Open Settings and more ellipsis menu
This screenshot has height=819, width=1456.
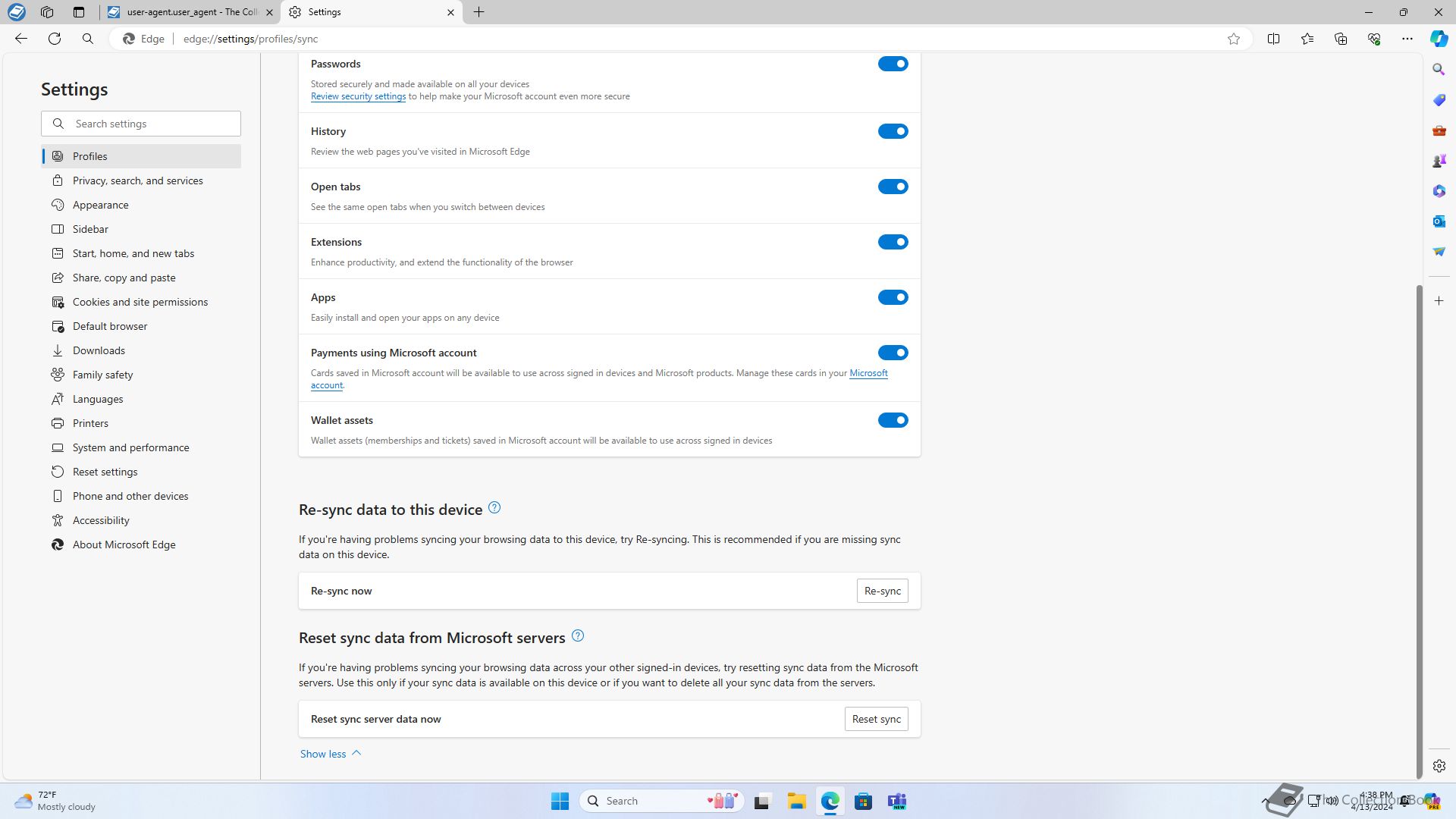pos(1407,39)
